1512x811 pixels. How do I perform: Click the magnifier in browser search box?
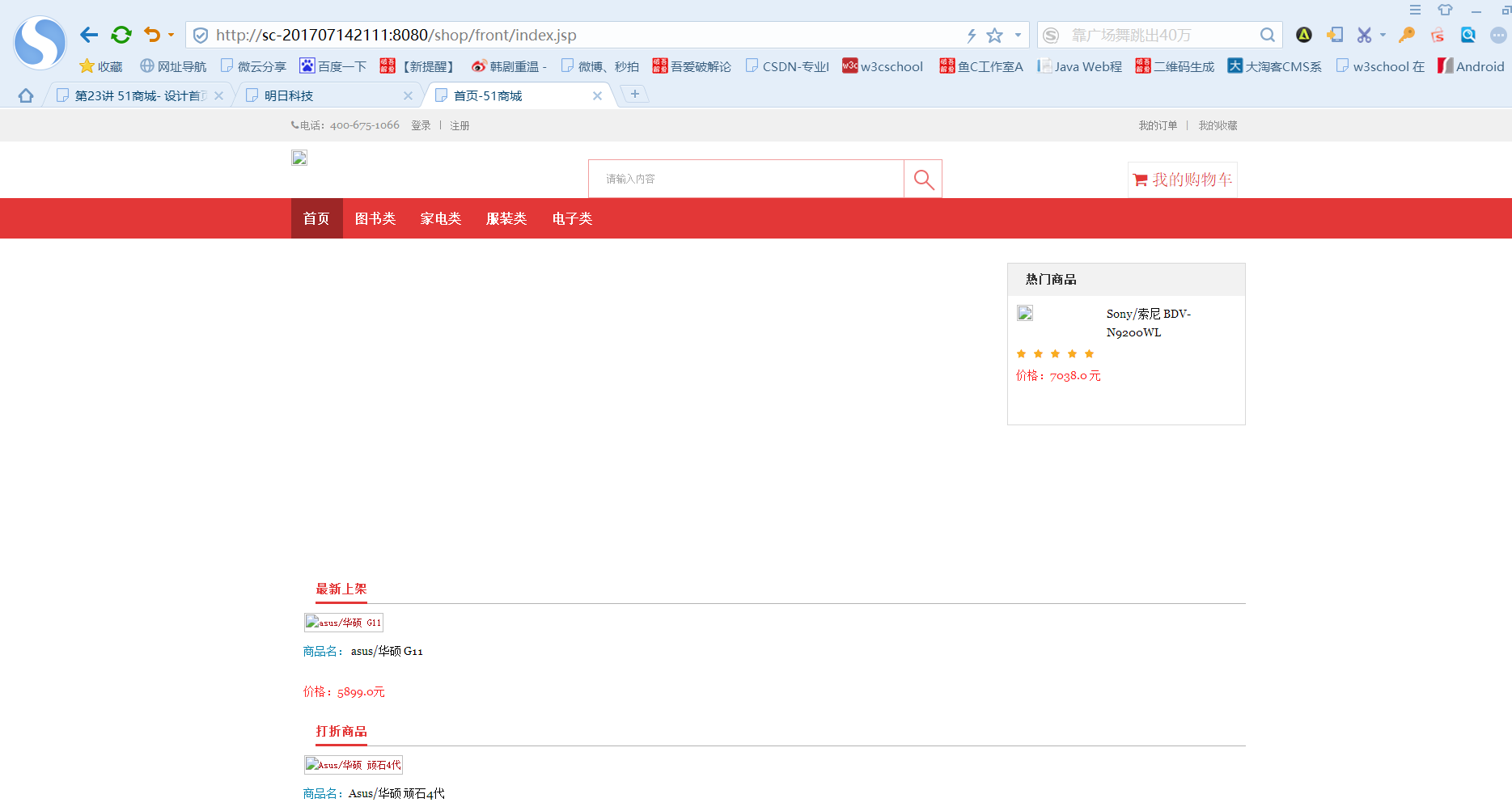pos(1268,35)
